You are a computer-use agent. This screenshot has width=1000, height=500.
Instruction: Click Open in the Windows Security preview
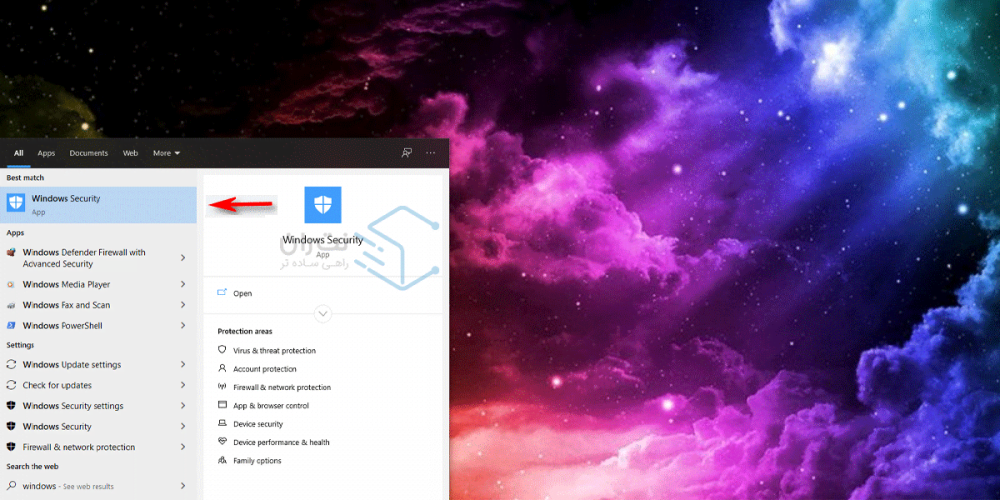pos(242,294)
